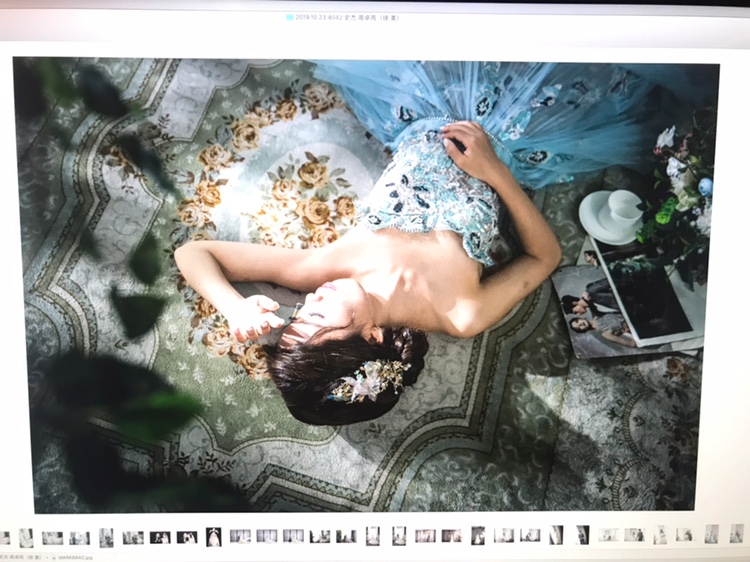Click the folder icon in the window title
This screenshot has height=562, width=750.
tap(289, 17)
